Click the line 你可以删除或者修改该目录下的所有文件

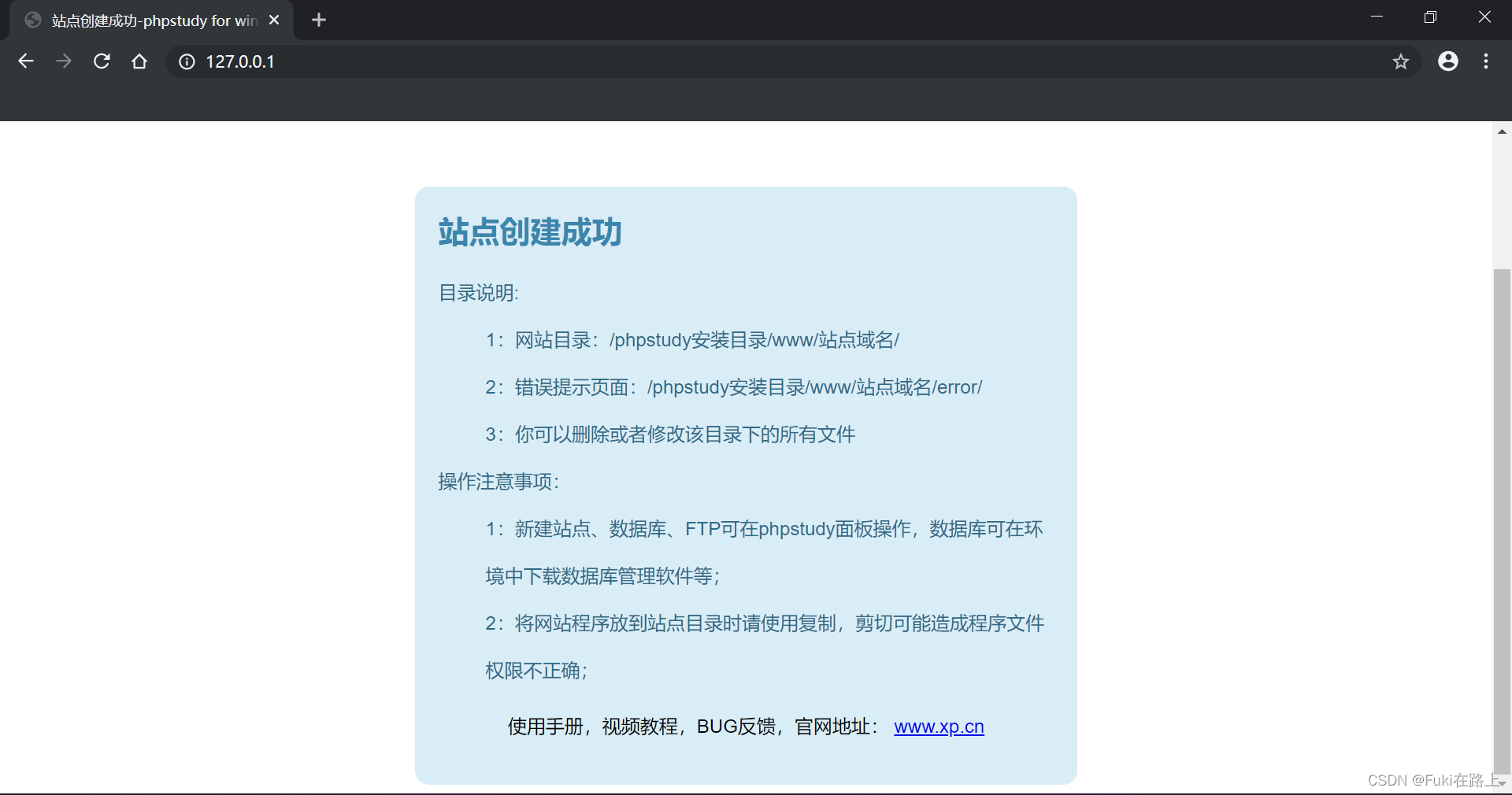670,434
